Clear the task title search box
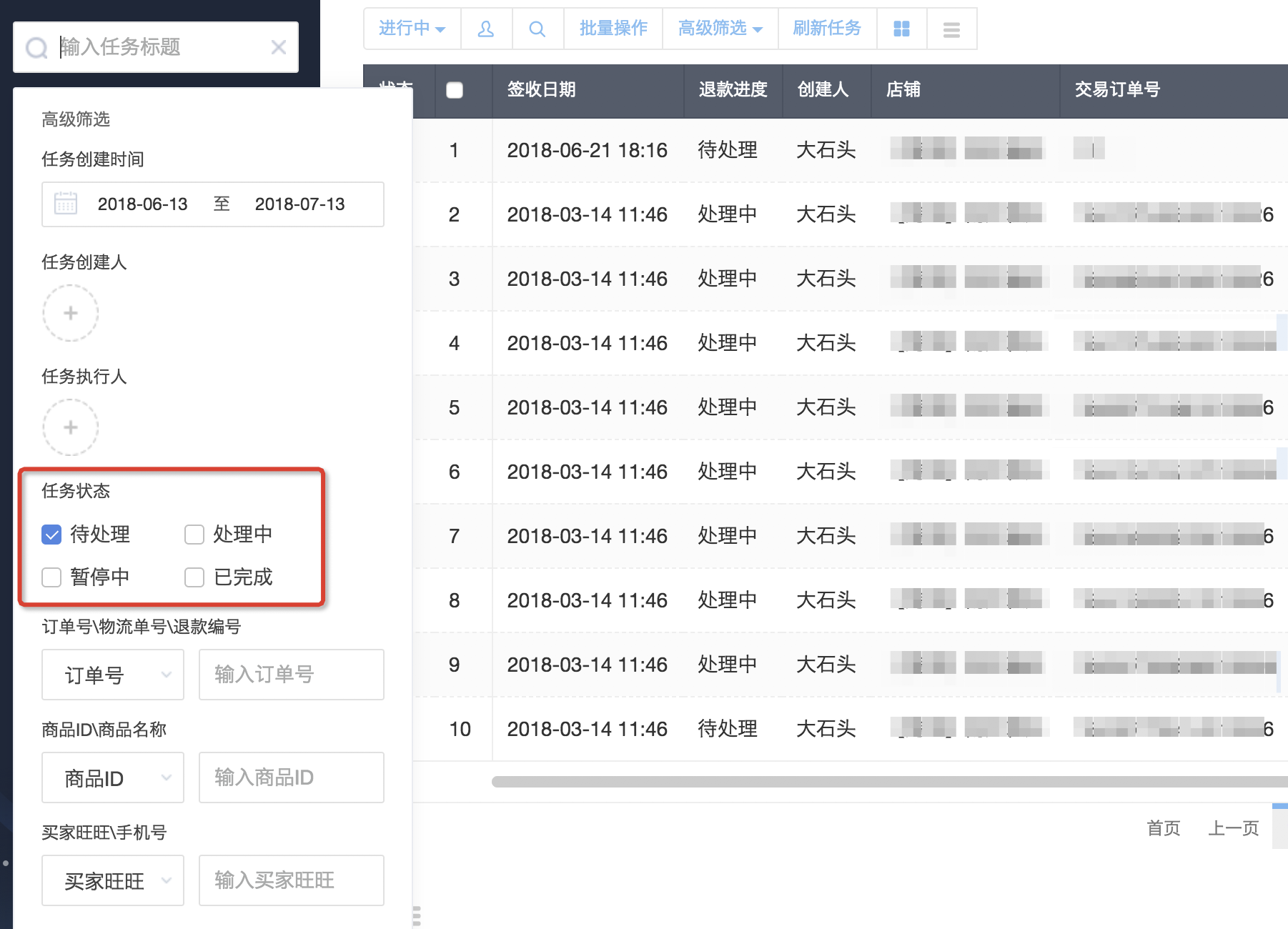The width and height of the screenshot is (1288, 929). 279,47
